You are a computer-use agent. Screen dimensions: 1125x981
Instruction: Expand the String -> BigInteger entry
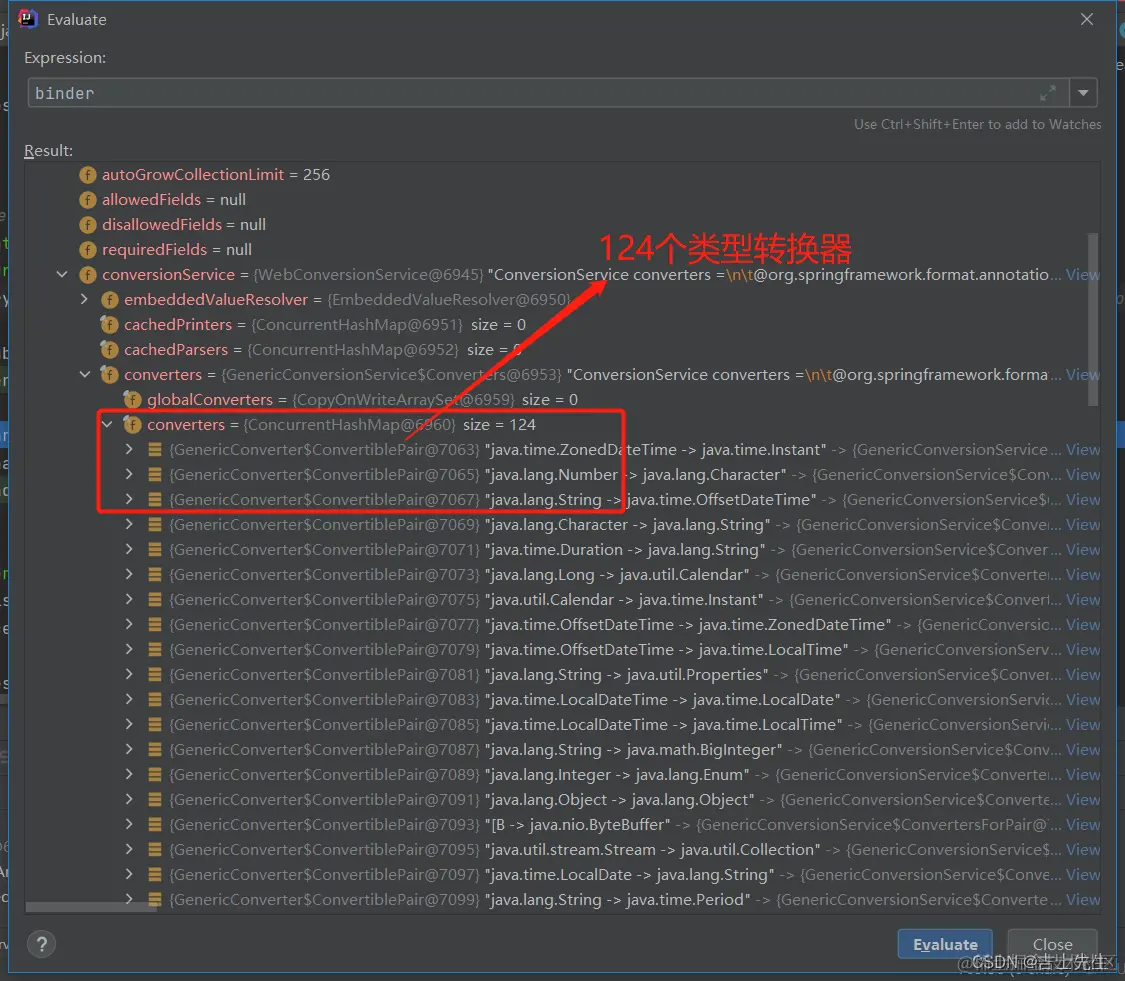point(129,749)
